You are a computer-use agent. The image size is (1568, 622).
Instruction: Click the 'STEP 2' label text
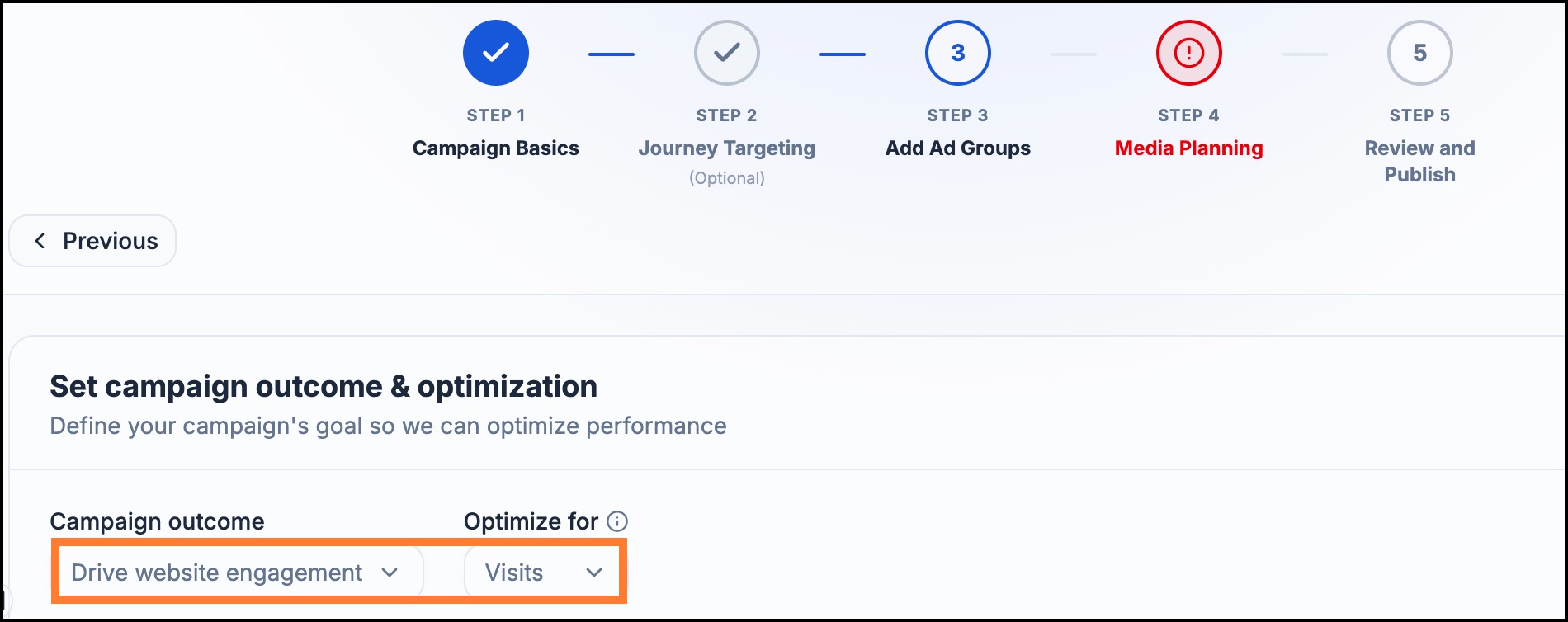(x=727, y=115)
